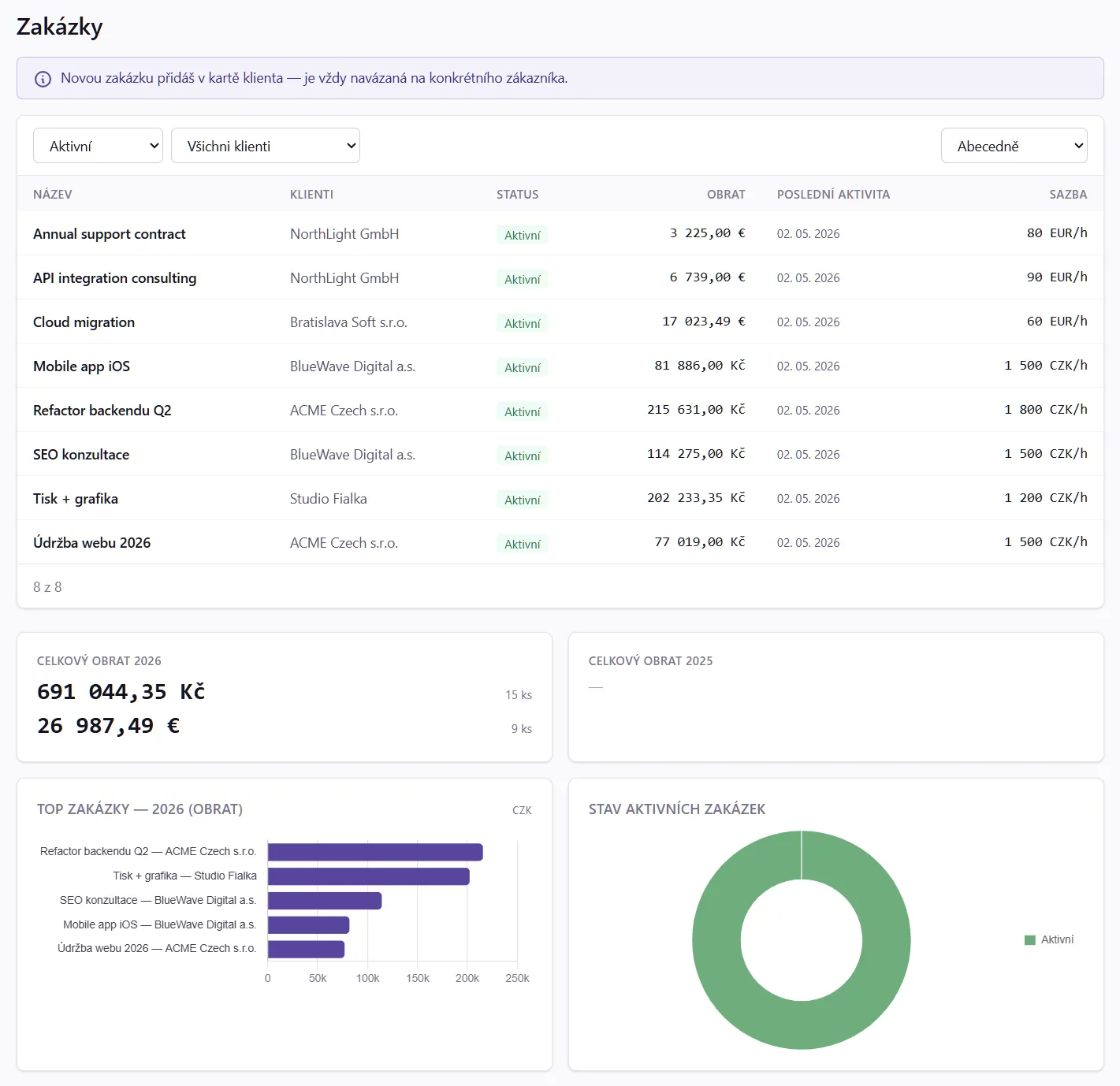Click client NorthLight GmbH in API integration row
1120x1086 pixels.
pos(344,278)
